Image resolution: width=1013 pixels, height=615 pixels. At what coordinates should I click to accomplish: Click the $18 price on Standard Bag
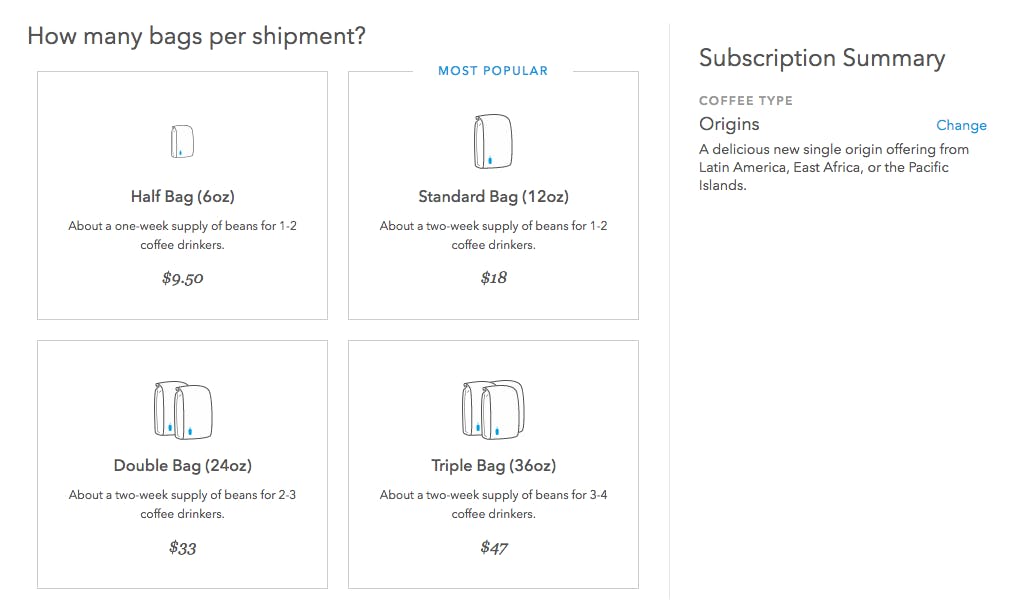click(x=493, y=278)
